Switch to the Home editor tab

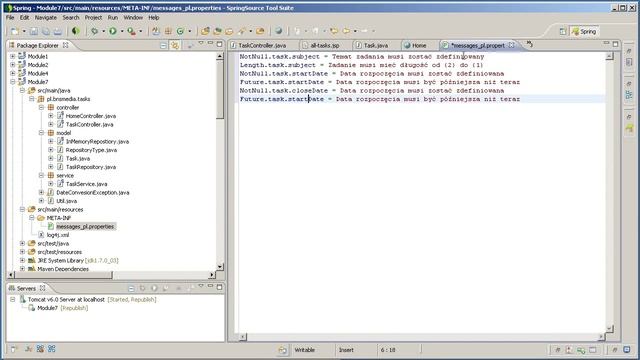click(419, 45)
